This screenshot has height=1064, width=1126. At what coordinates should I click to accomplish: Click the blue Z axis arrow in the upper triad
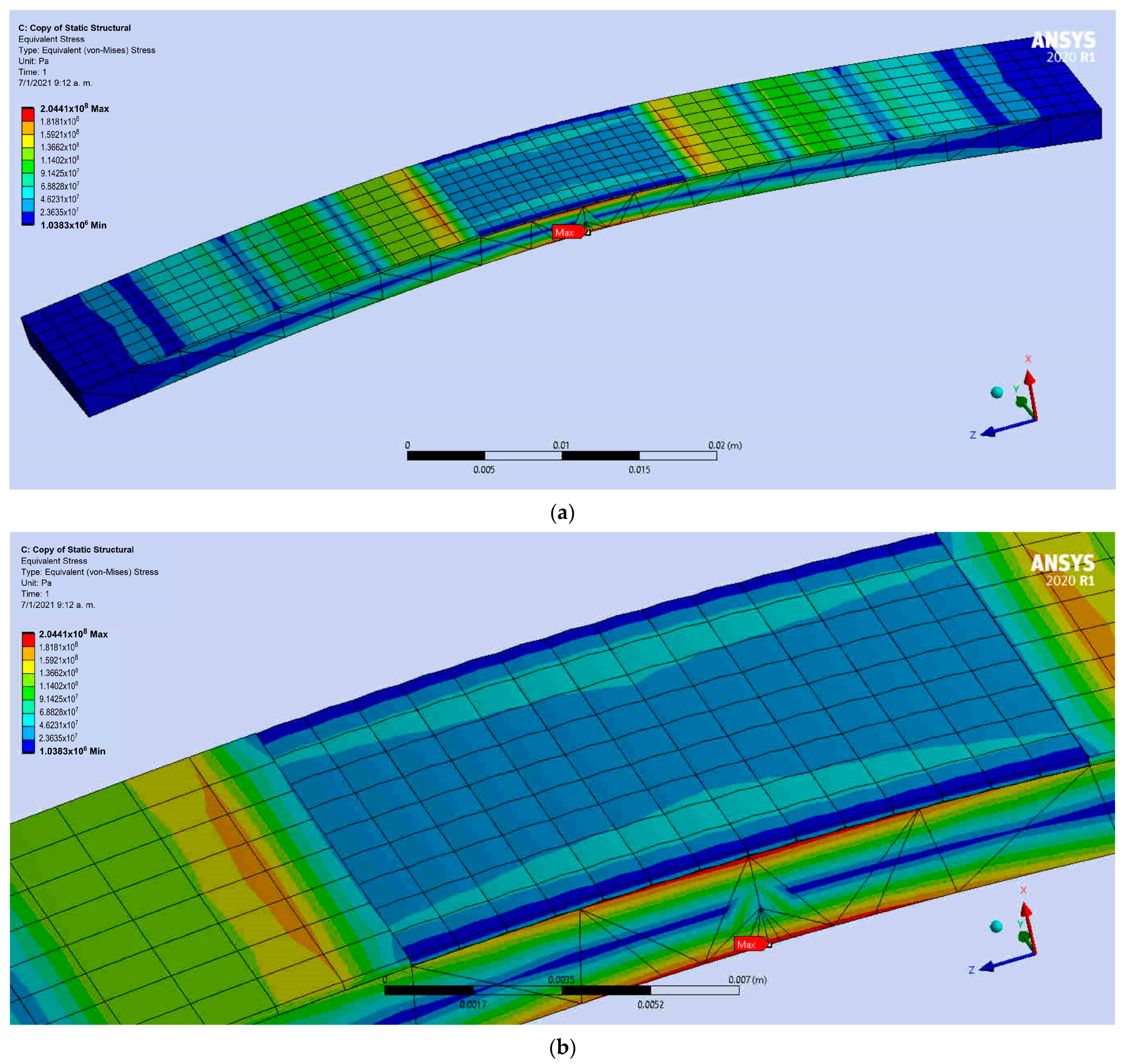point(1004,428)
